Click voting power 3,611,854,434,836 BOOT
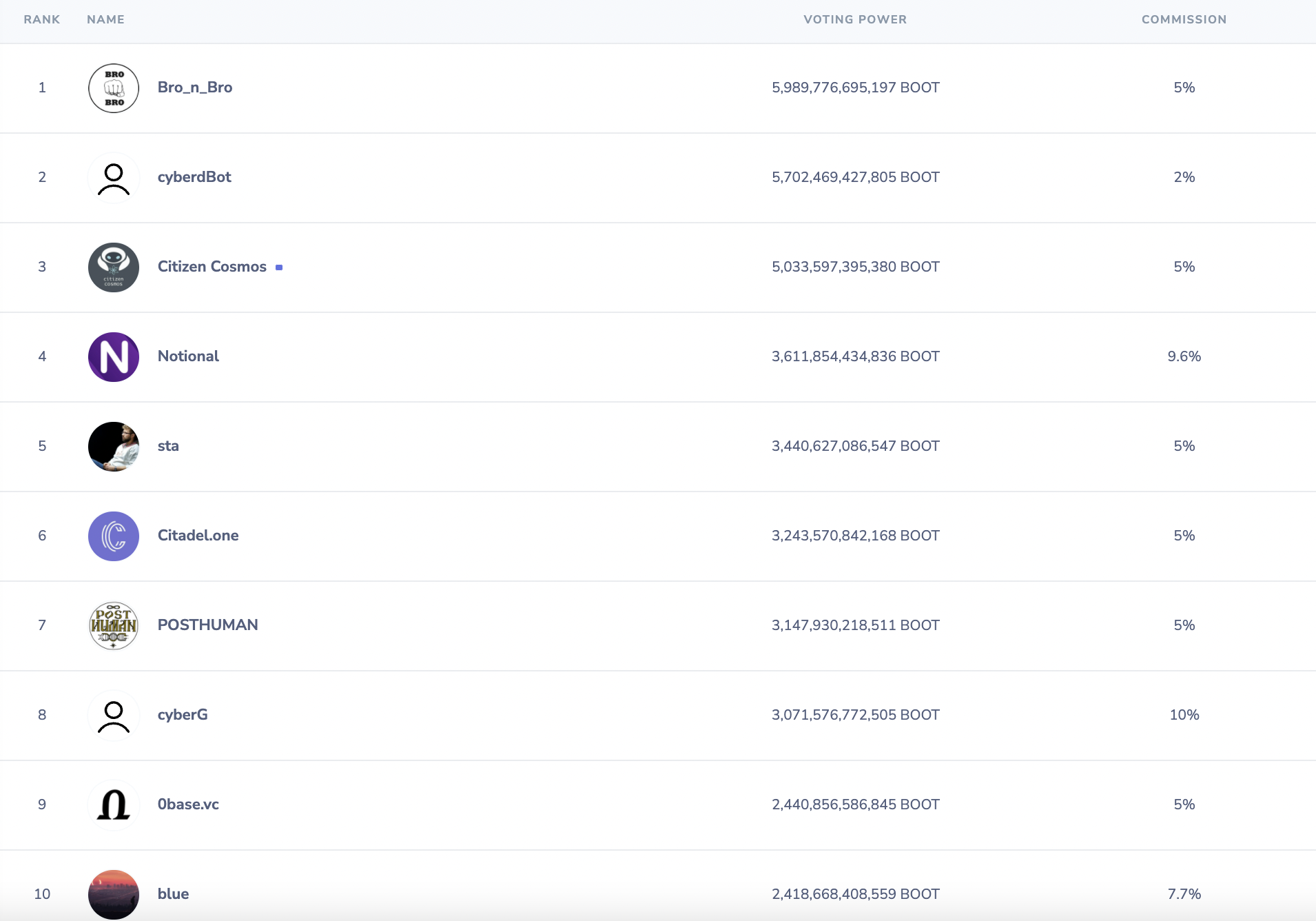The width and height of the screenshot is (1316, 921). pyautogui.click(x=856, y=356)
